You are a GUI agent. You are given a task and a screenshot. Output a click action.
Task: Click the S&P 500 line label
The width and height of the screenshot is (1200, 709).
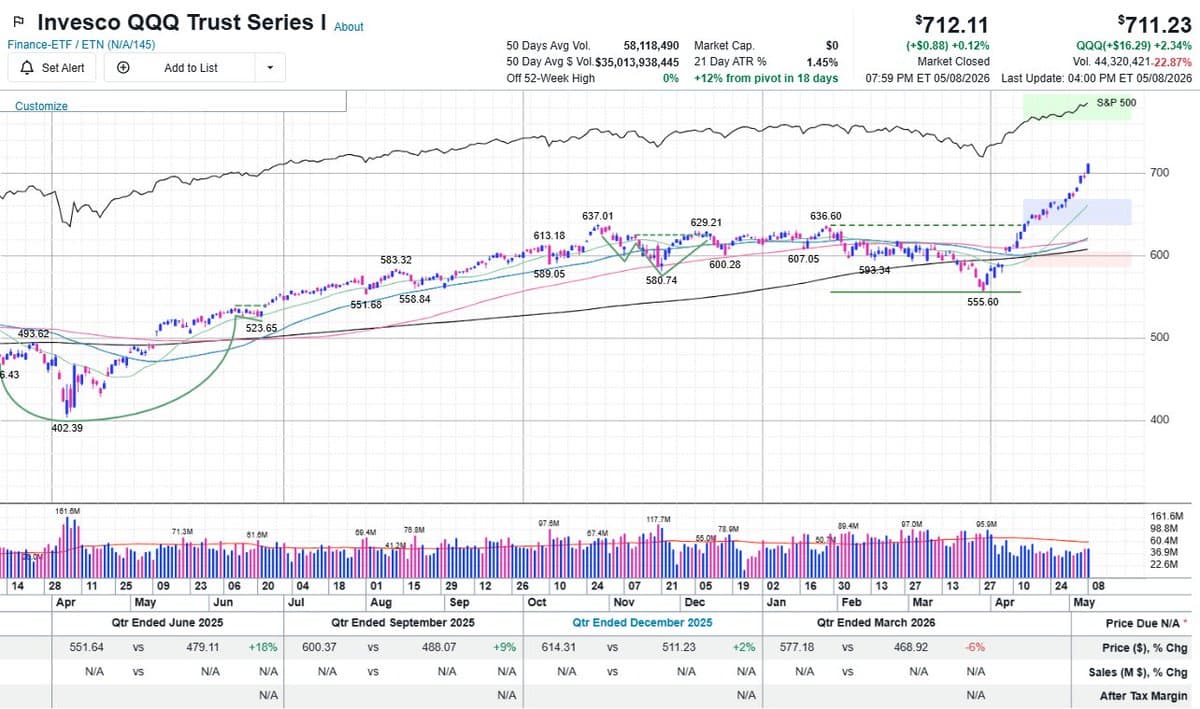click(1116, 102)
